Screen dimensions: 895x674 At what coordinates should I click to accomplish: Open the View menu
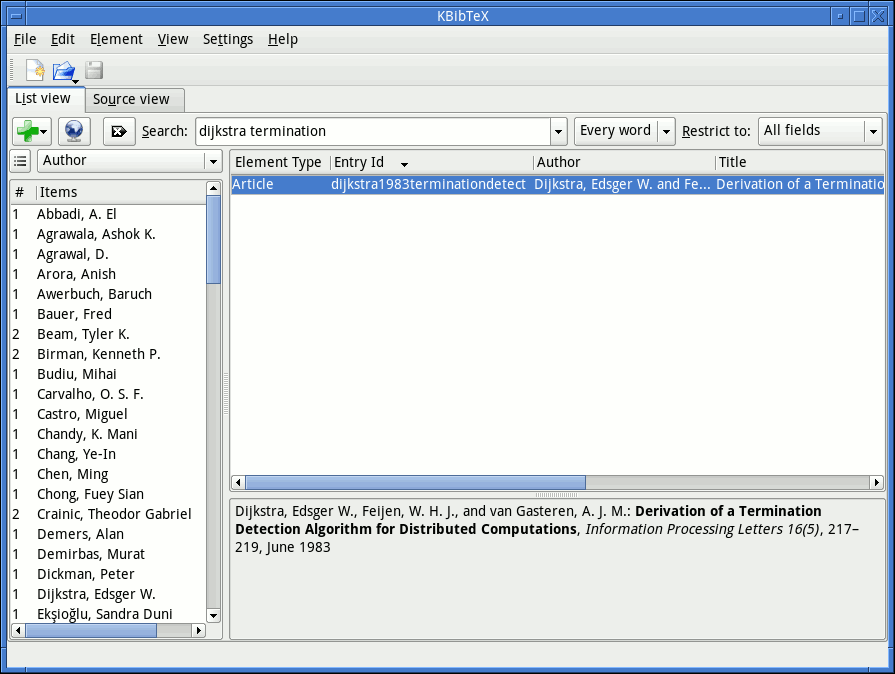(173, 39)
